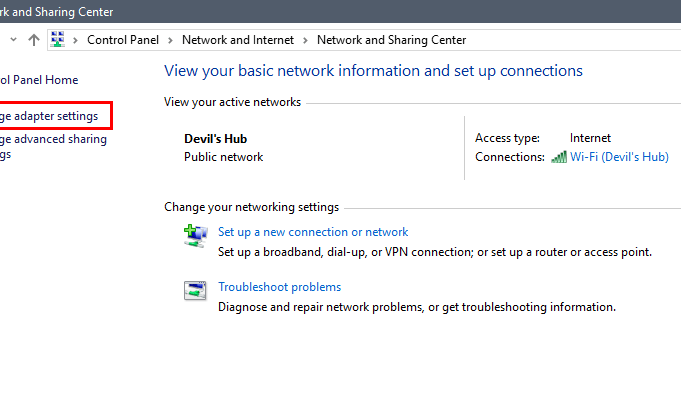This screenshot has height=400, width=681.
Task: Click the Troubleshoot problems icon
Action: (x=195, y=291)
